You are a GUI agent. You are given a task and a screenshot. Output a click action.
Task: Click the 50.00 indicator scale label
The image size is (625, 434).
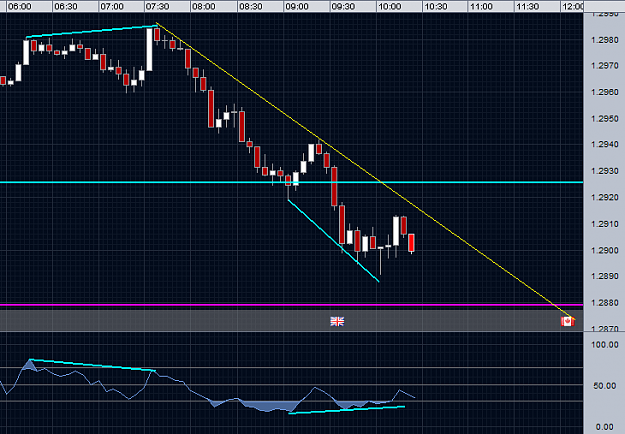(605, 386)
